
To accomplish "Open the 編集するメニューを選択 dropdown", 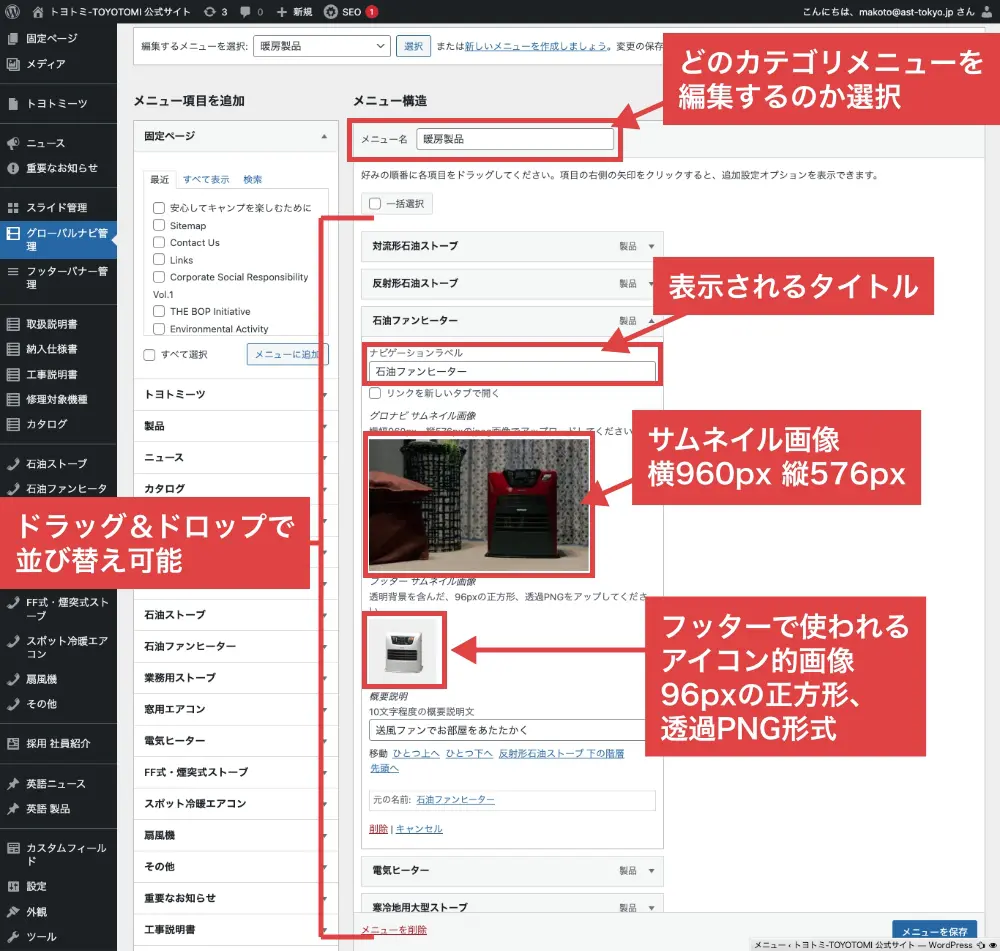I will point(321,46).
